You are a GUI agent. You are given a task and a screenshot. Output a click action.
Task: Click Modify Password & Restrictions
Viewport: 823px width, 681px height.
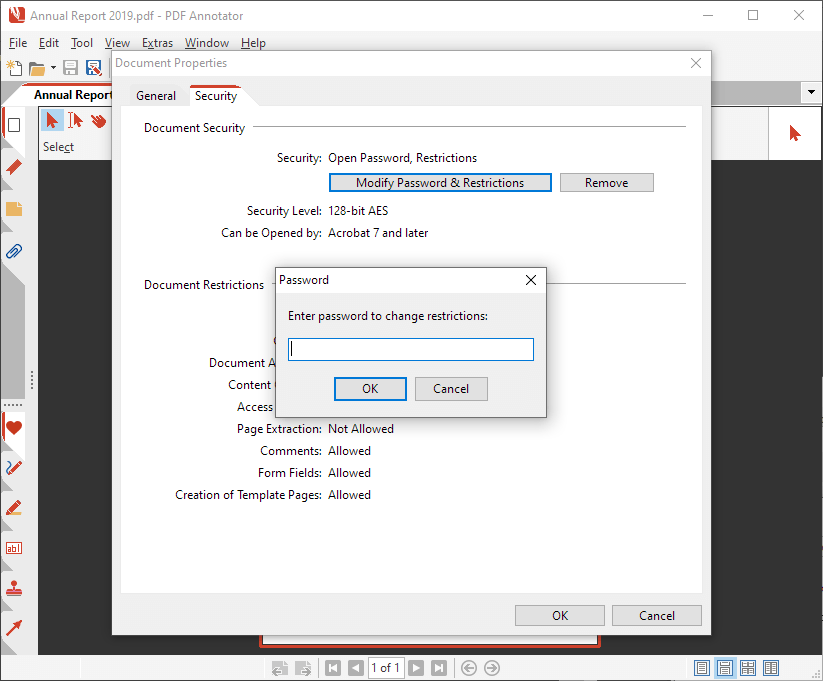pyautogui.click(x=440, y=182)
